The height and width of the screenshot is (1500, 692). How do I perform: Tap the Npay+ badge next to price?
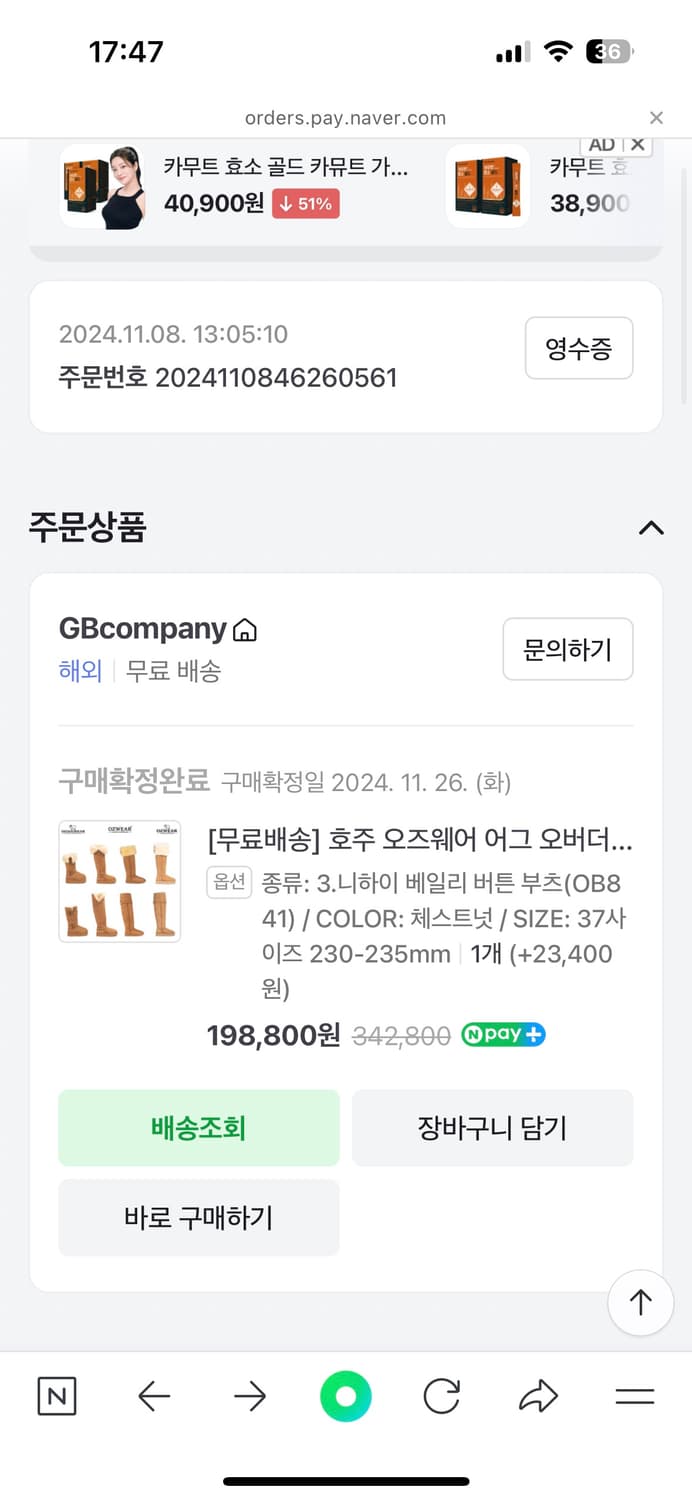coord(503,1035)
